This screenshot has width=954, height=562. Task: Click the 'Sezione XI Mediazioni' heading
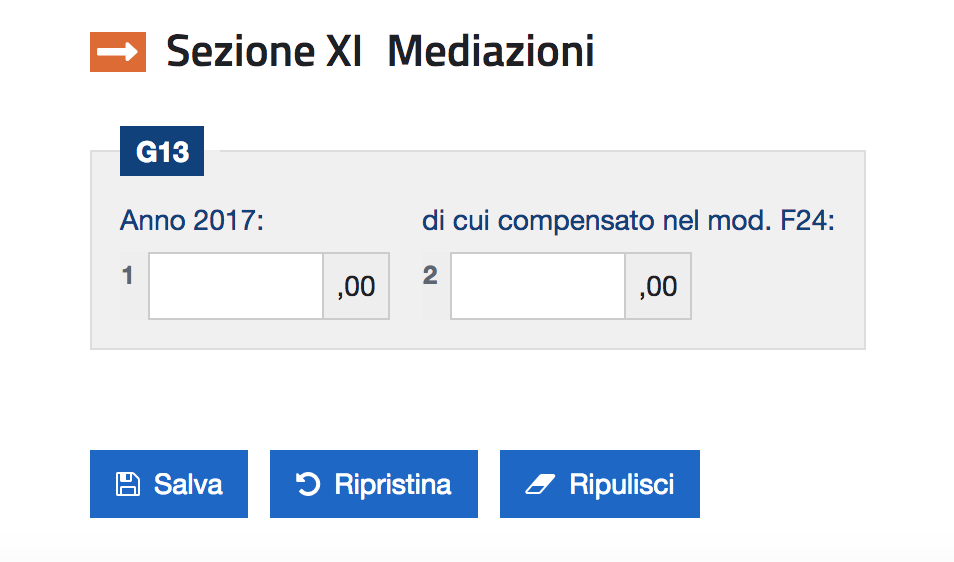380,52
